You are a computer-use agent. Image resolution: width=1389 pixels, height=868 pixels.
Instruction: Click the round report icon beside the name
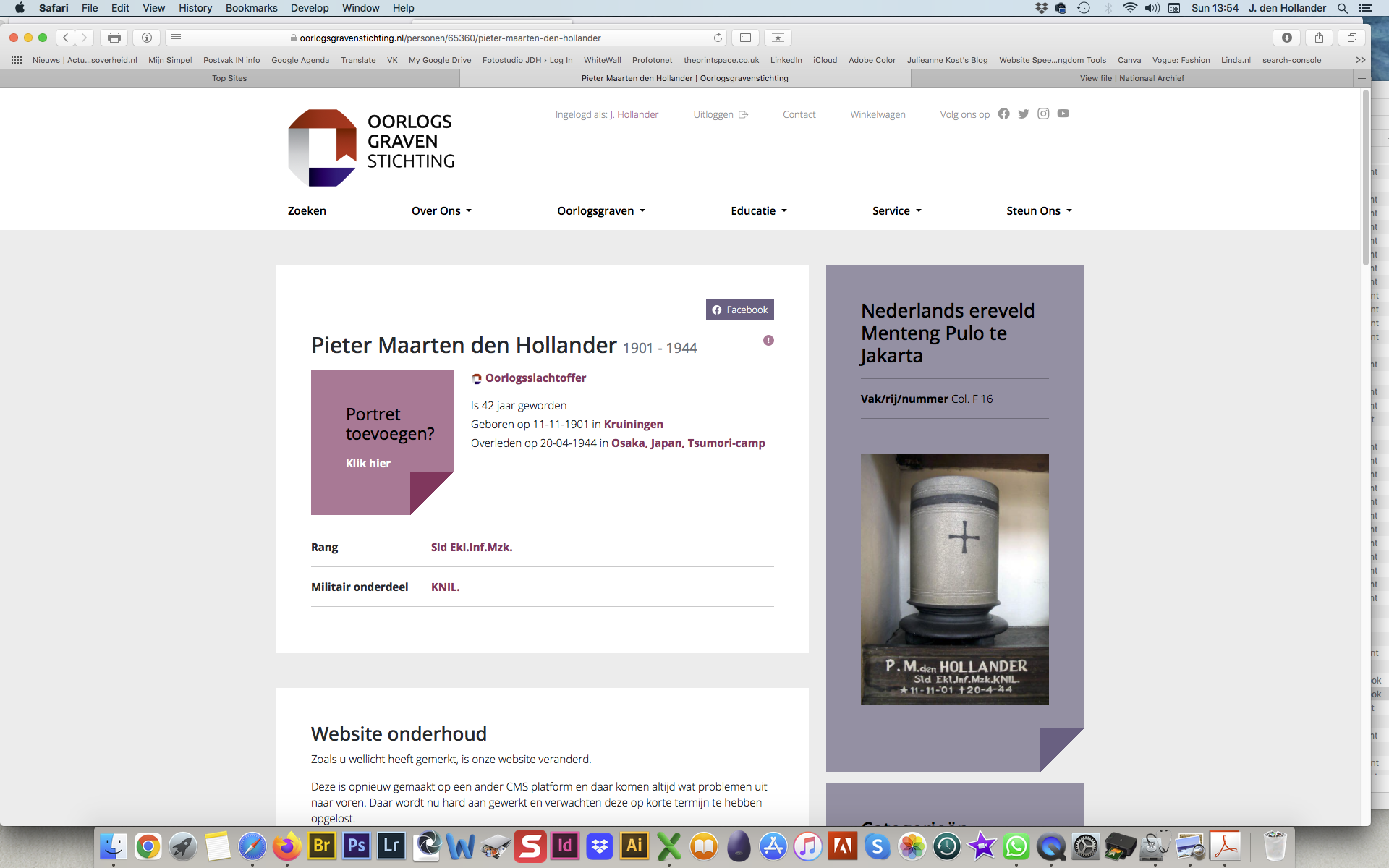pyautogui.click(x=768, y=340)
